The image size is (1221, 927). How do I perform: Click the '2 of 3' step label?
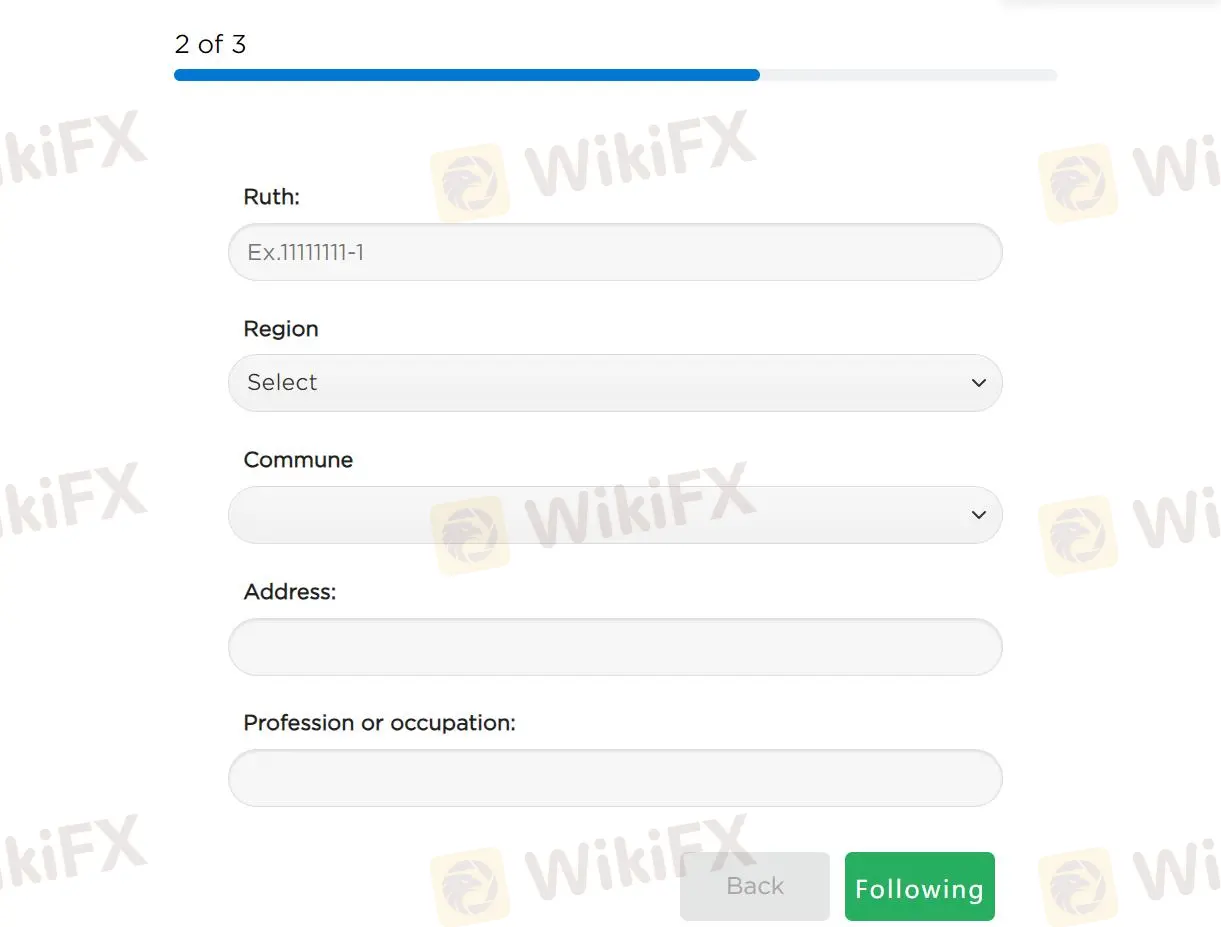(x=210, y=44)
